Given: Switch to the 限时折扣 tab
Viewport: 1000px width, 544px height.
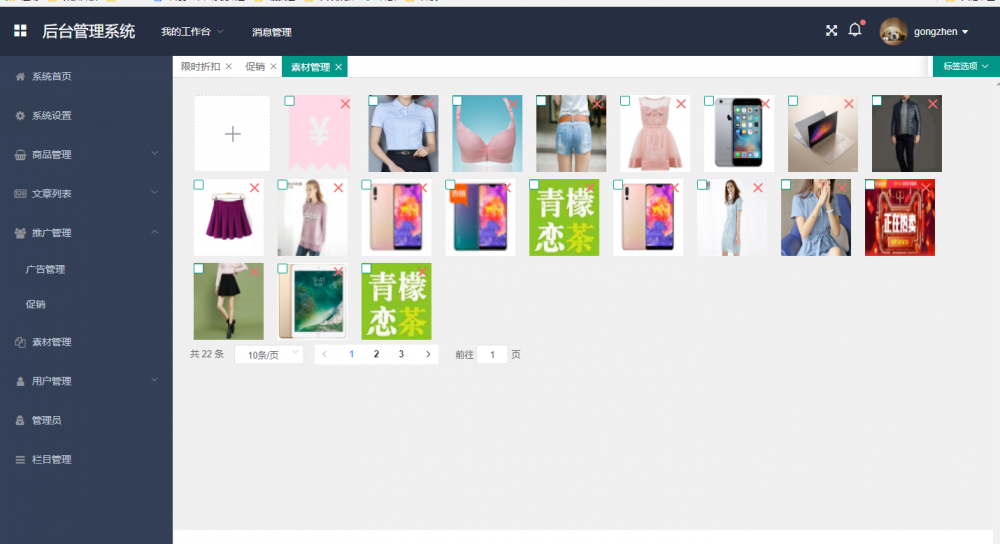Looking at the screenshot, I should [200, 66].
